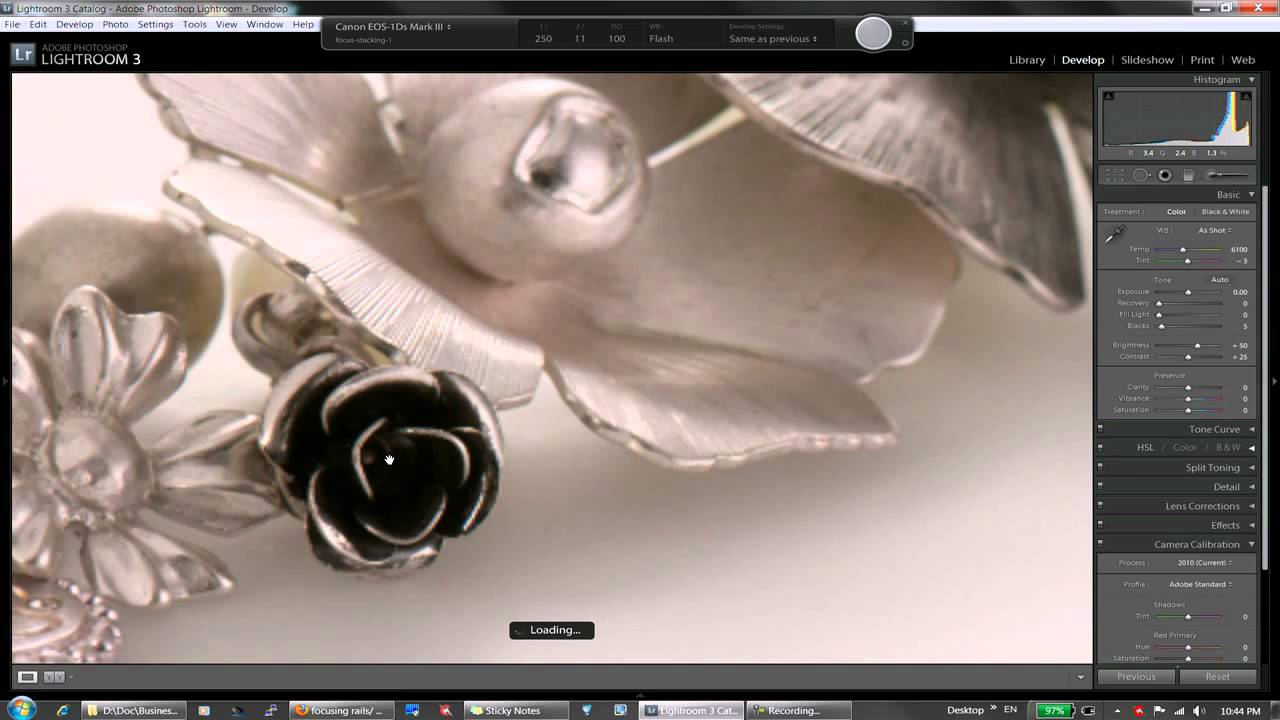Collapse the Basic panel
Screen dimensions: 1280x720
1251,195
